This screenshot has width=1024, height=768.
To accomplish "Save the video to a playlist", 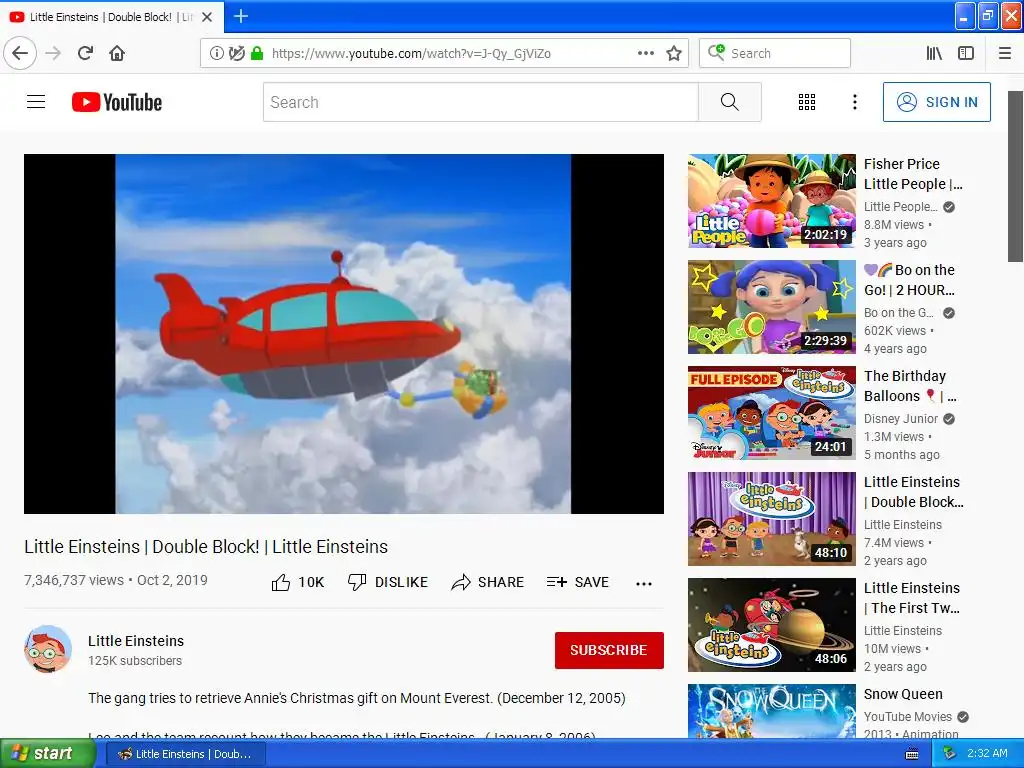I will (x=578, y=582).
